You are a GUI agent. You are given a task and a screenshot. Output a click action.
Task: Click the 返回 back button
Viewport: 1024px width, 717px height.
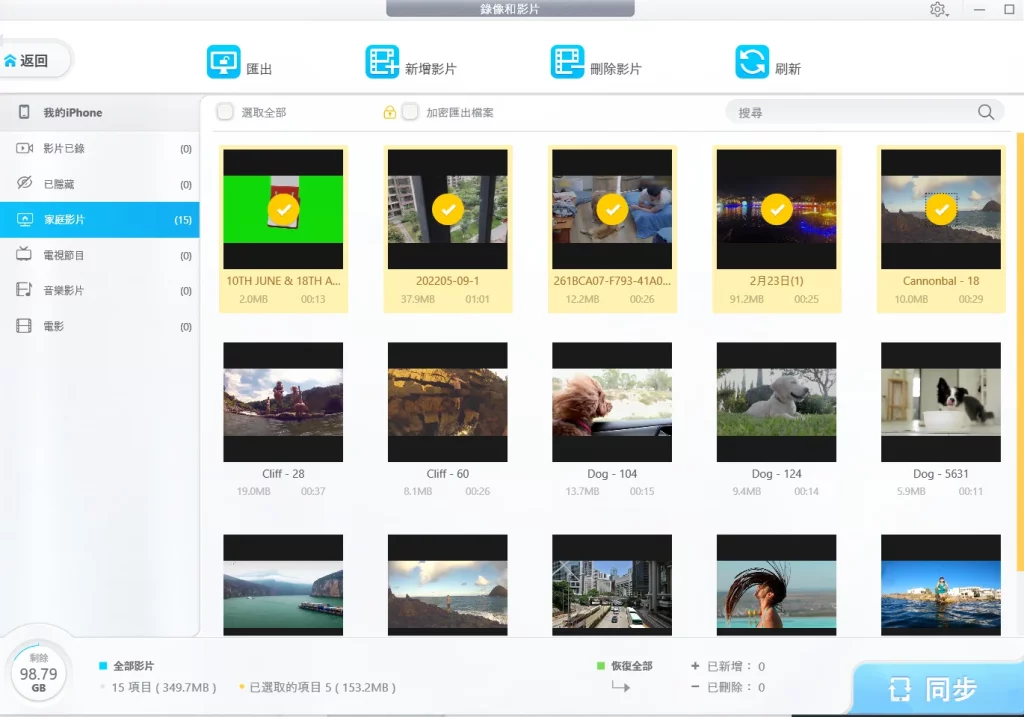35,59
